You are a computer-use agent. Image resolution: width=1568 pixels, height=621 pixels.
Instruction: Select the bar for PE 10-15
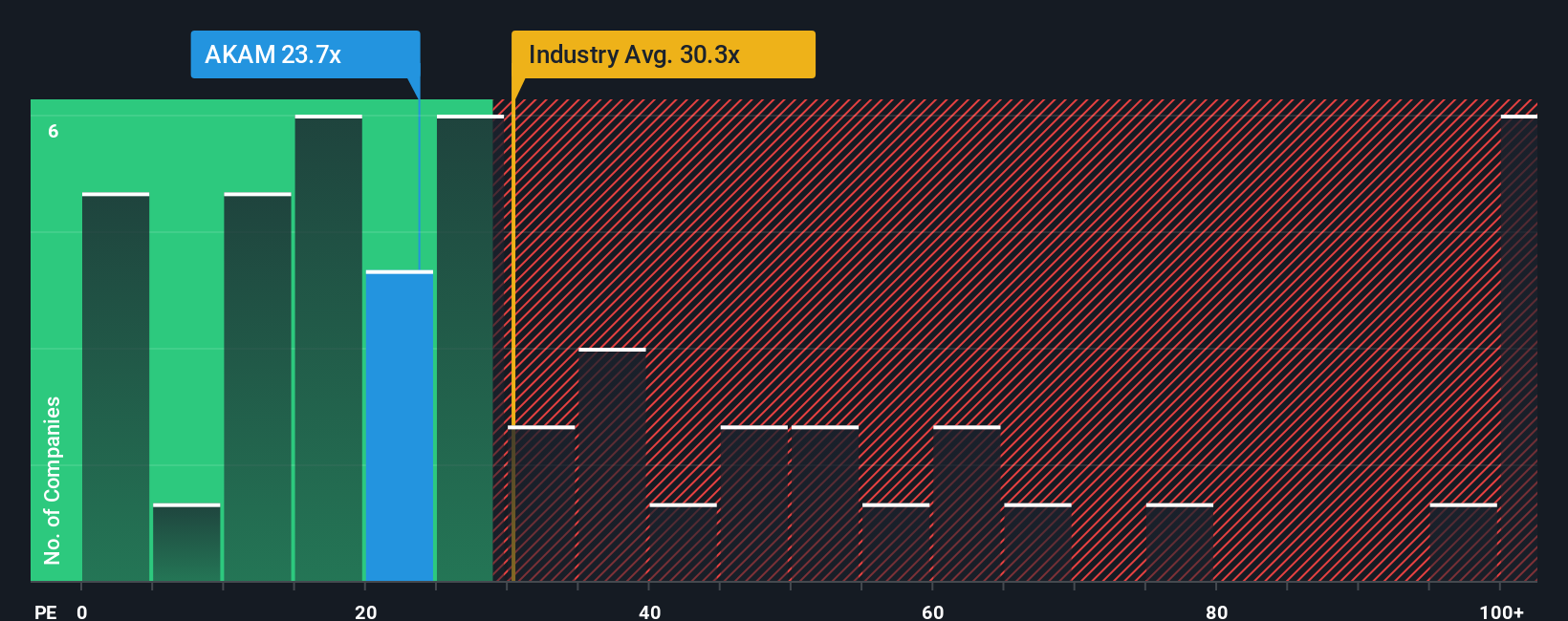tap(257, 387)
